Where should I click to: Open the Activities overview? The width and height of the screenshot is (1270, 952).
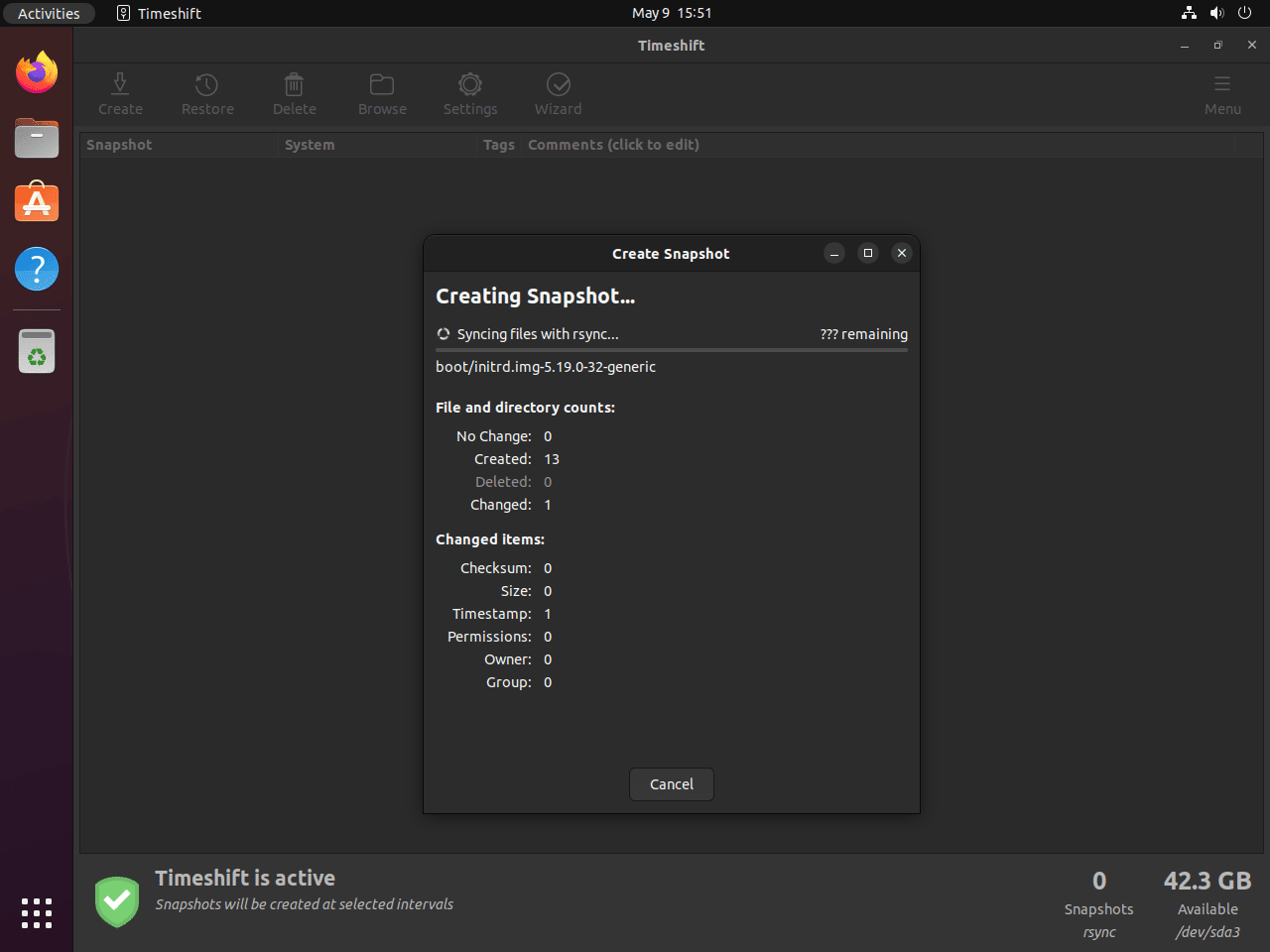(x=49, y=13)
